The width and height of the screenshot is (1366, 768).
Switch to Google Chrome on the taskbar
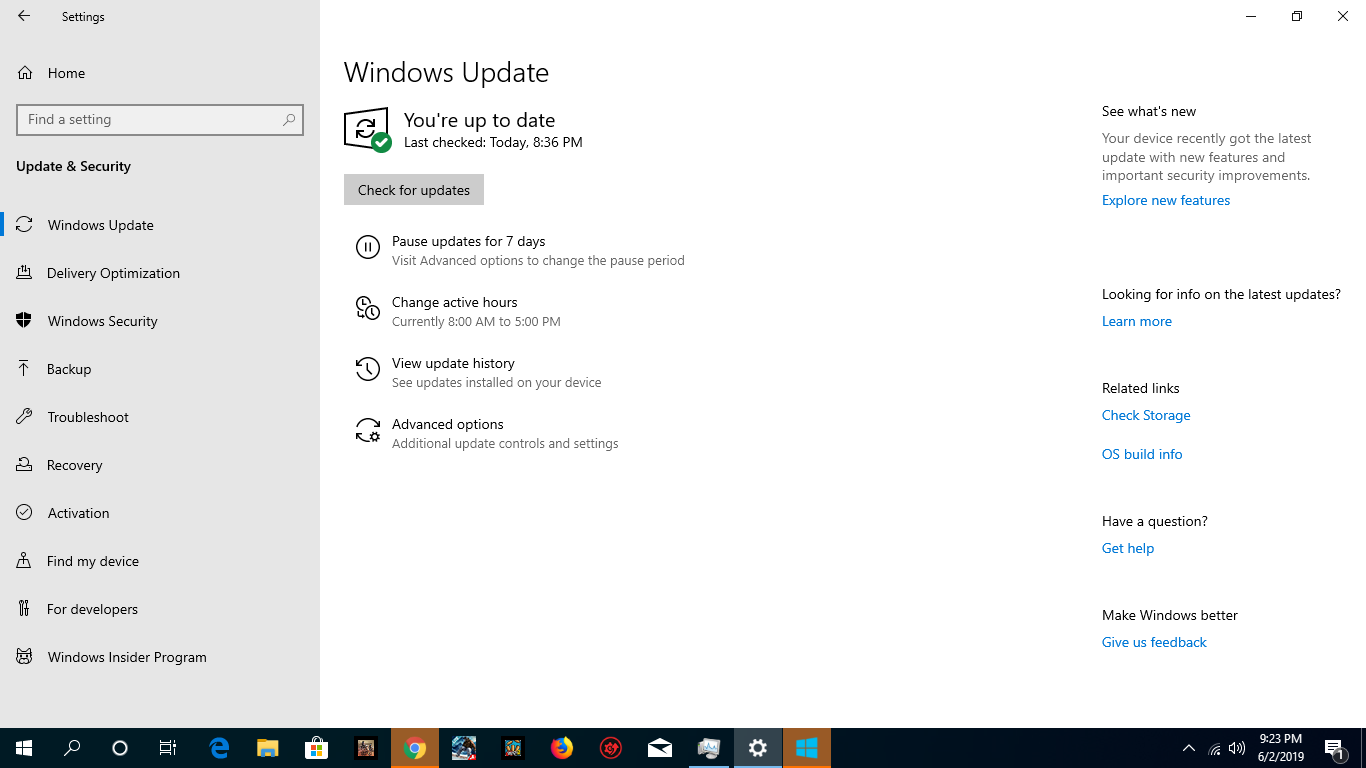[415, 748]
